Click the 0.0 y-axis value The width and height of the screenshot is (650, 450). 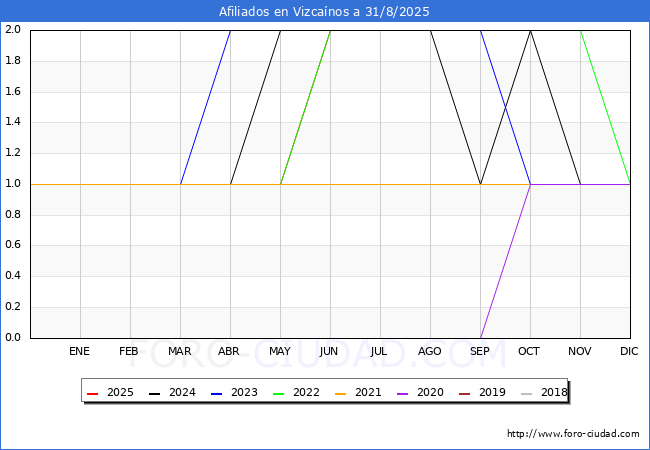(13, 337)
